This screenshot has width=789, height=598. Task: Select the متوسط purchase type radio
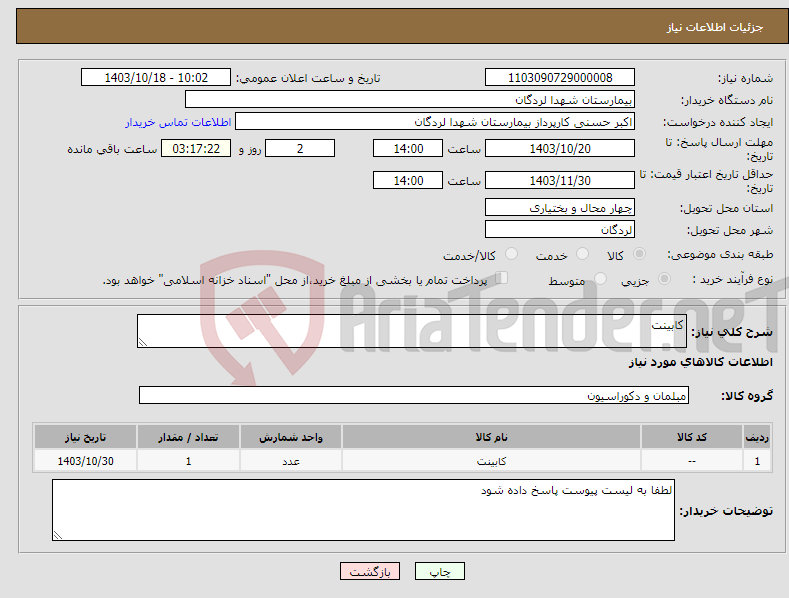click(600, 279)
